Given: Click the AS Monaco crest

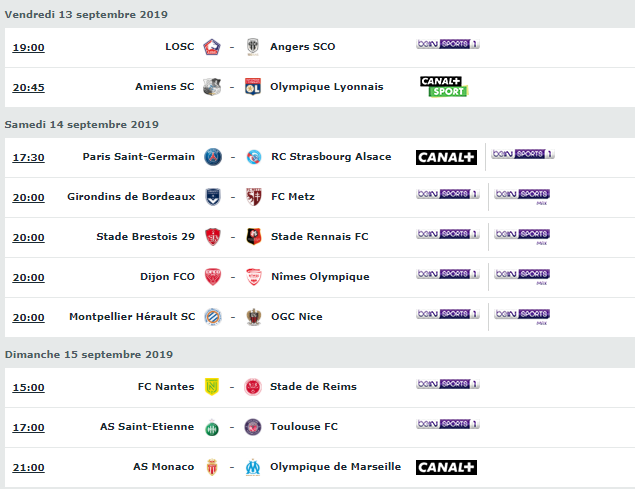Looking at the screenshot, I should click(x=212, y=467).
